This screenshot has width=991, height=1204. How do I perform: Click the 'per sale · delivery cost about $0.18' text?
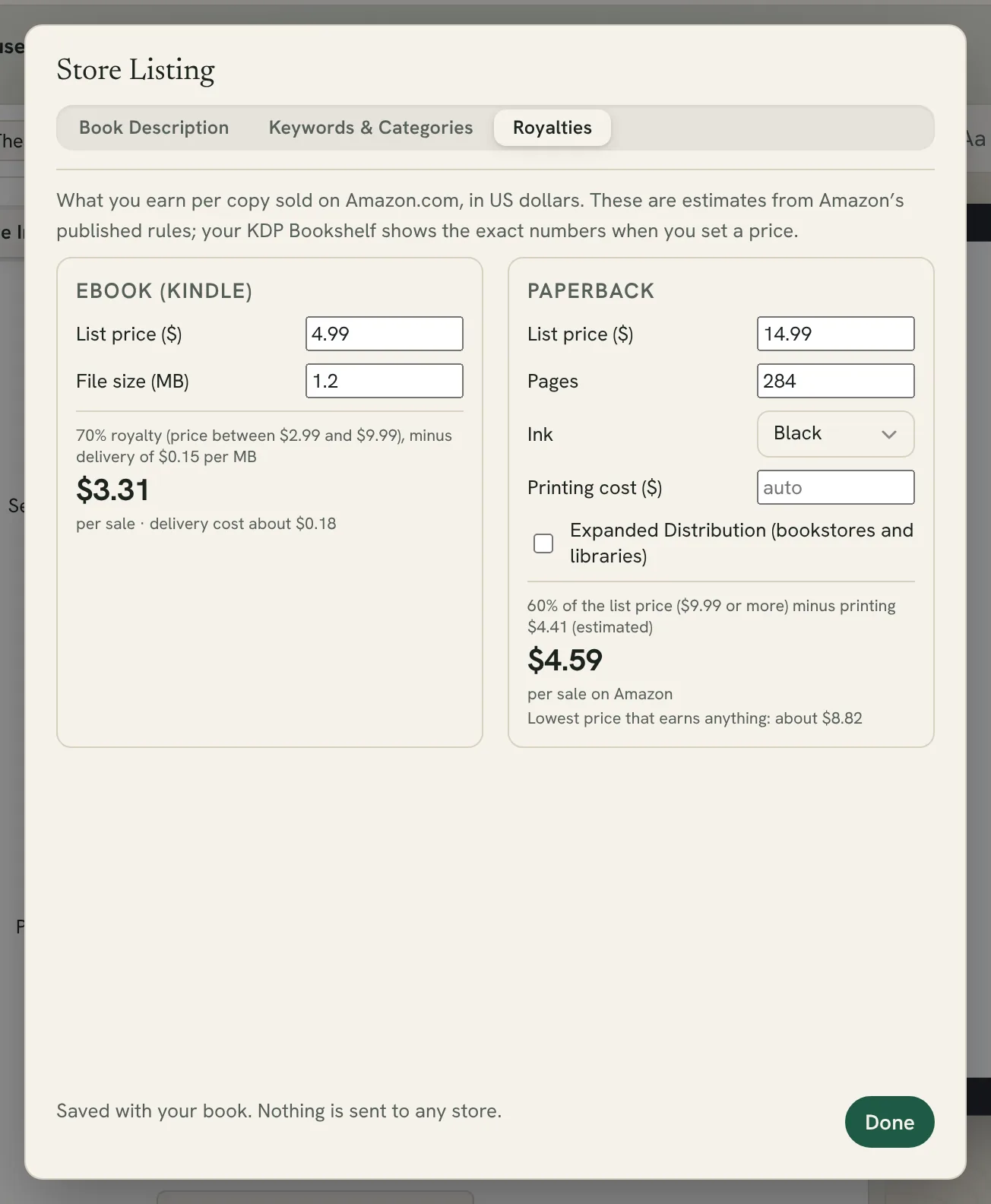tap(206, 524)
